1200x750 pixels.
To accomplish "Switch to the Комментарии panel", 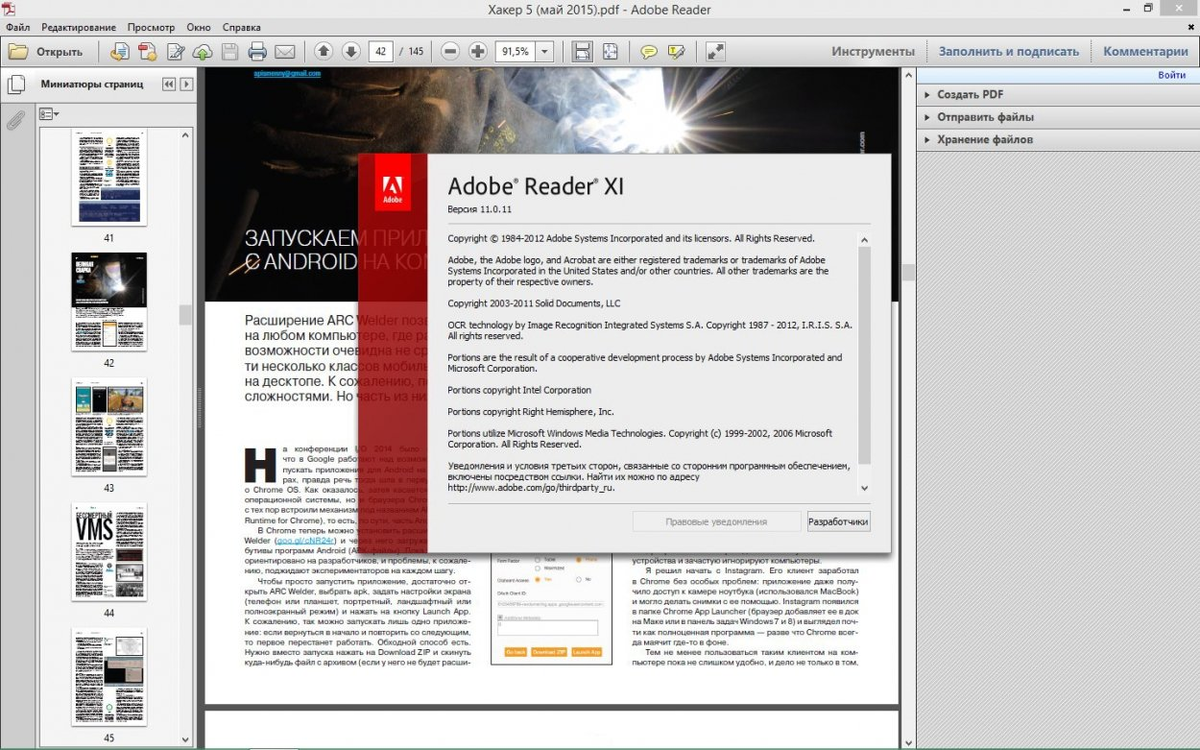I will [1144, 50].
